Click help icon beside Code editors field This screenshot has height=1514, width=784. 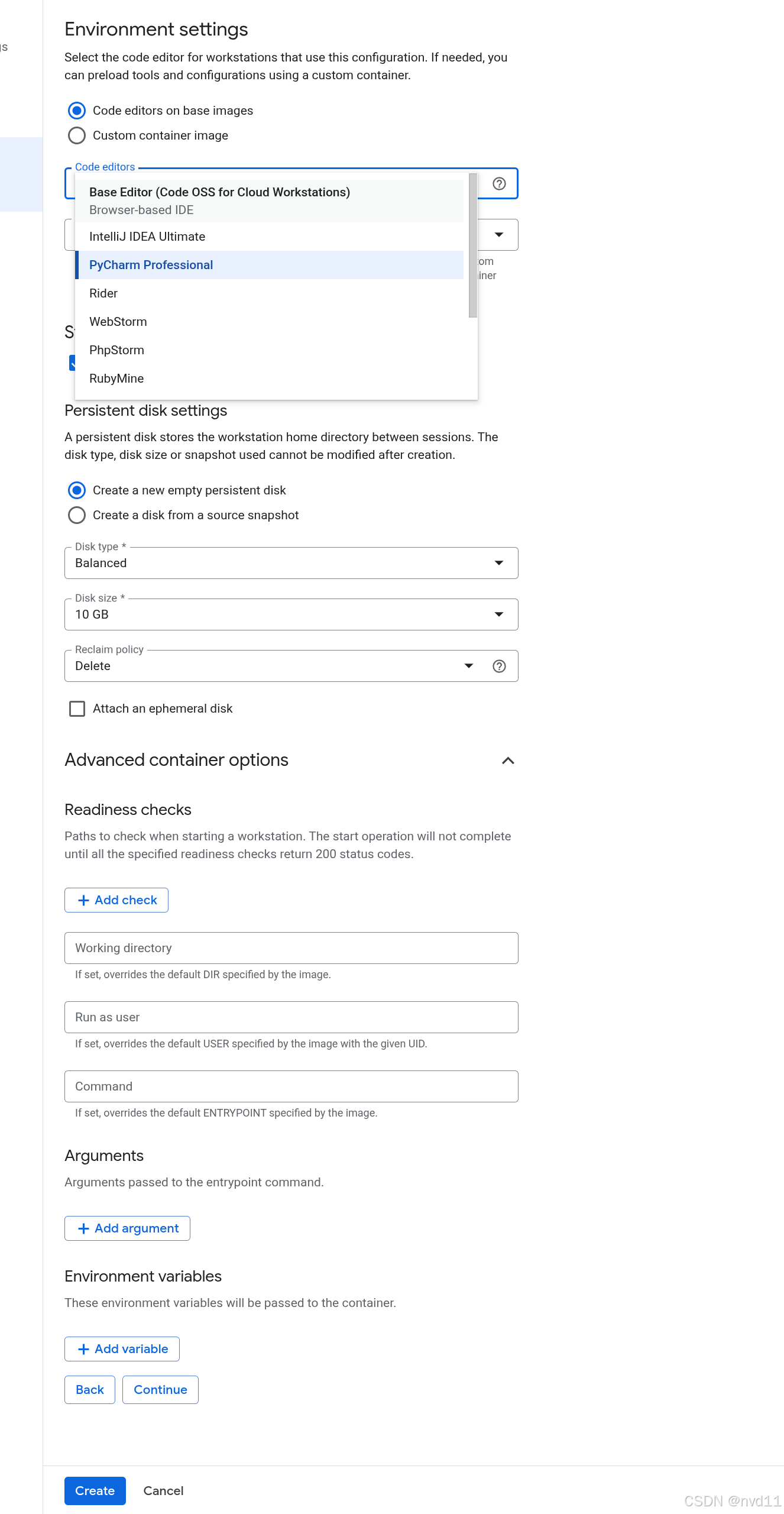coord(499,184)
